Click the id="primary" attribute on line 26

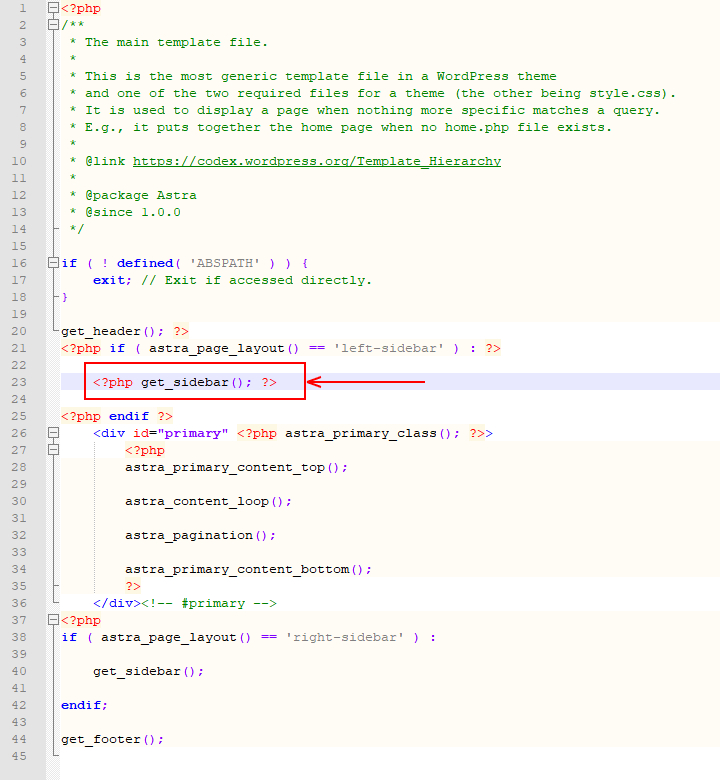coord(181,434)
